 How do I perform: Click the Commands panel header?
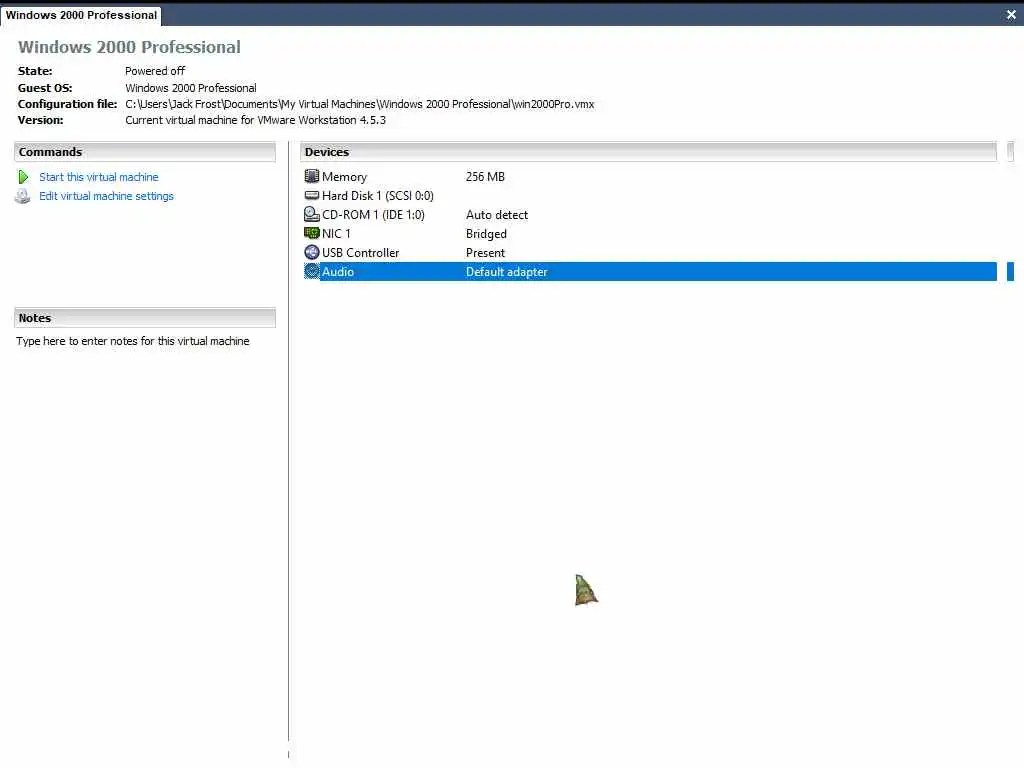pos(145,152)
